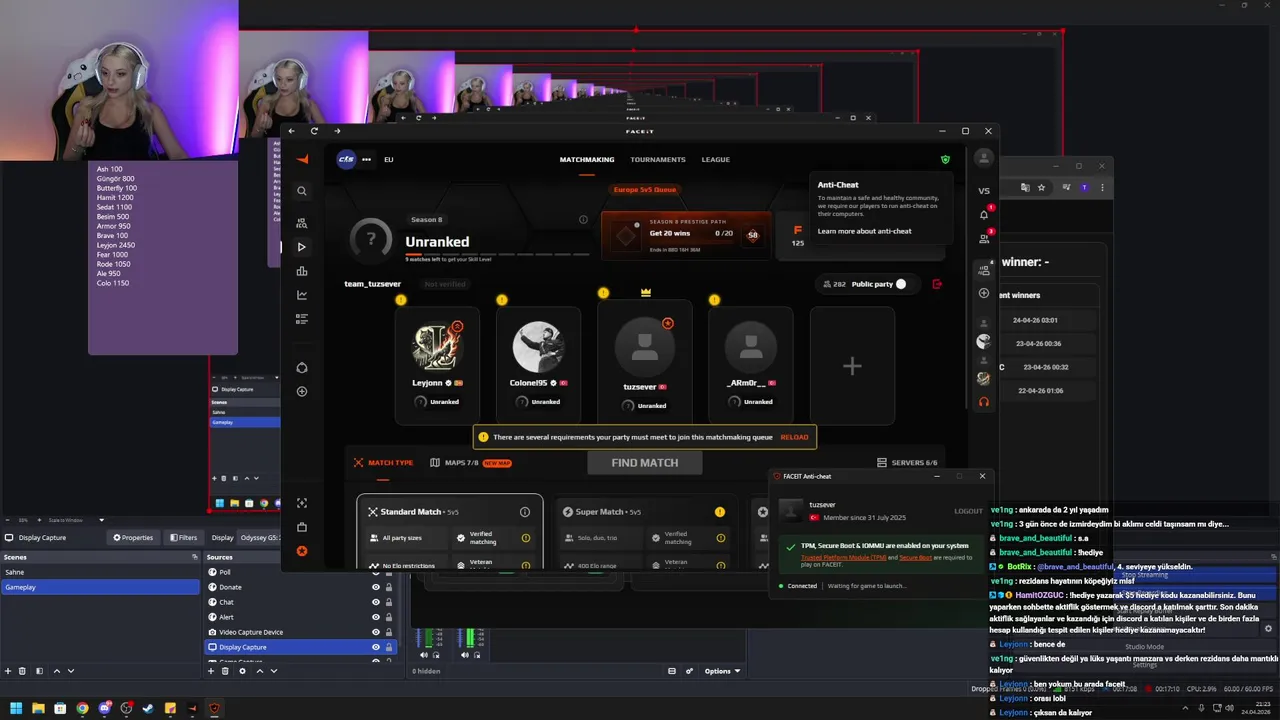Screen dimensions: 1280x720
Task: Open Trusted Platform Module (TPM) link
Action: pyautogui.click(x=842, y=557)
